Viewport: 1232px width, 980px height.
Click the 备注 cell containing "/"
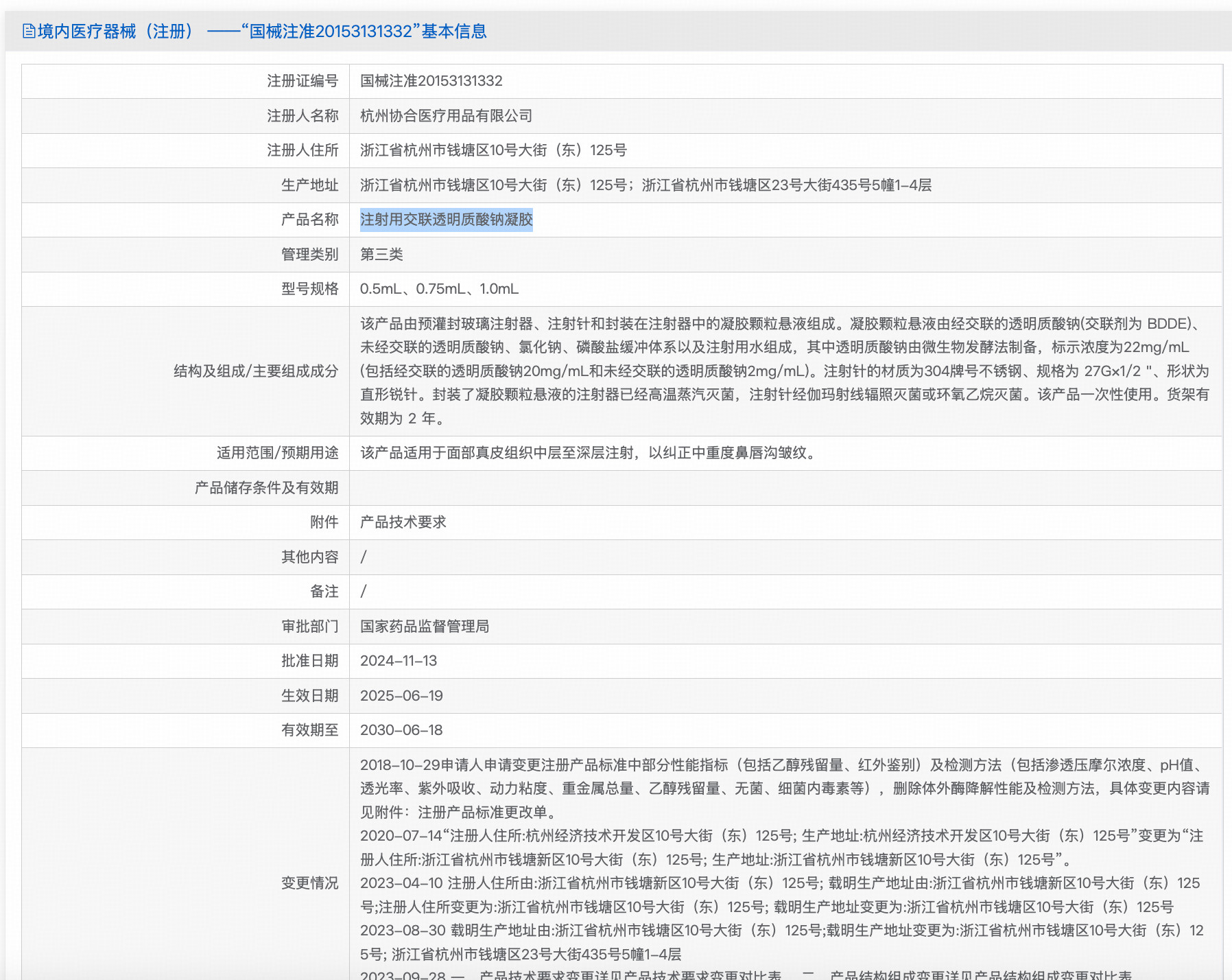tap(364, 592)
